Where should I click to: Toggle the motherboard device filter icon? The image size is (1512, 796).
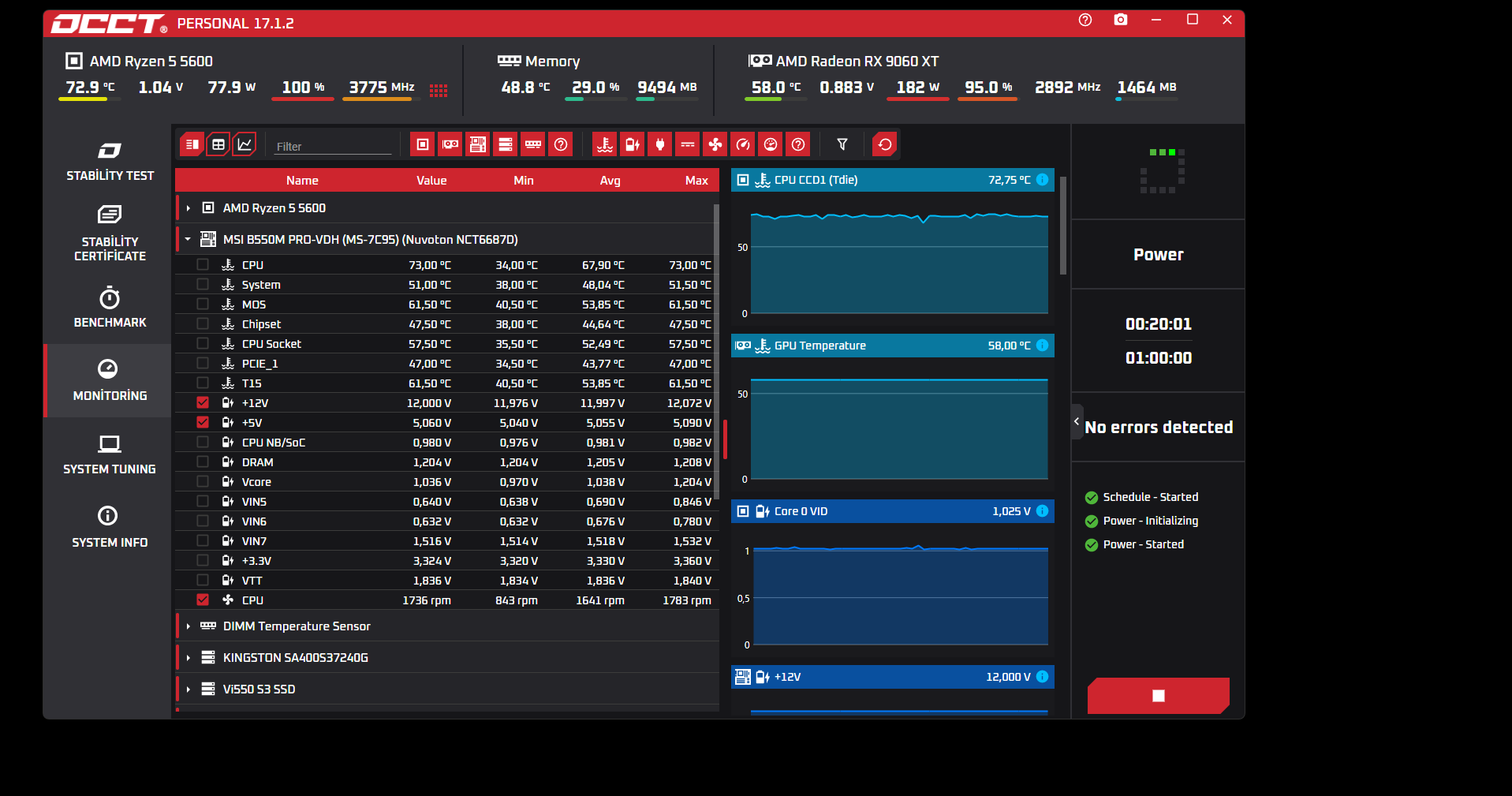click(478, 144)
